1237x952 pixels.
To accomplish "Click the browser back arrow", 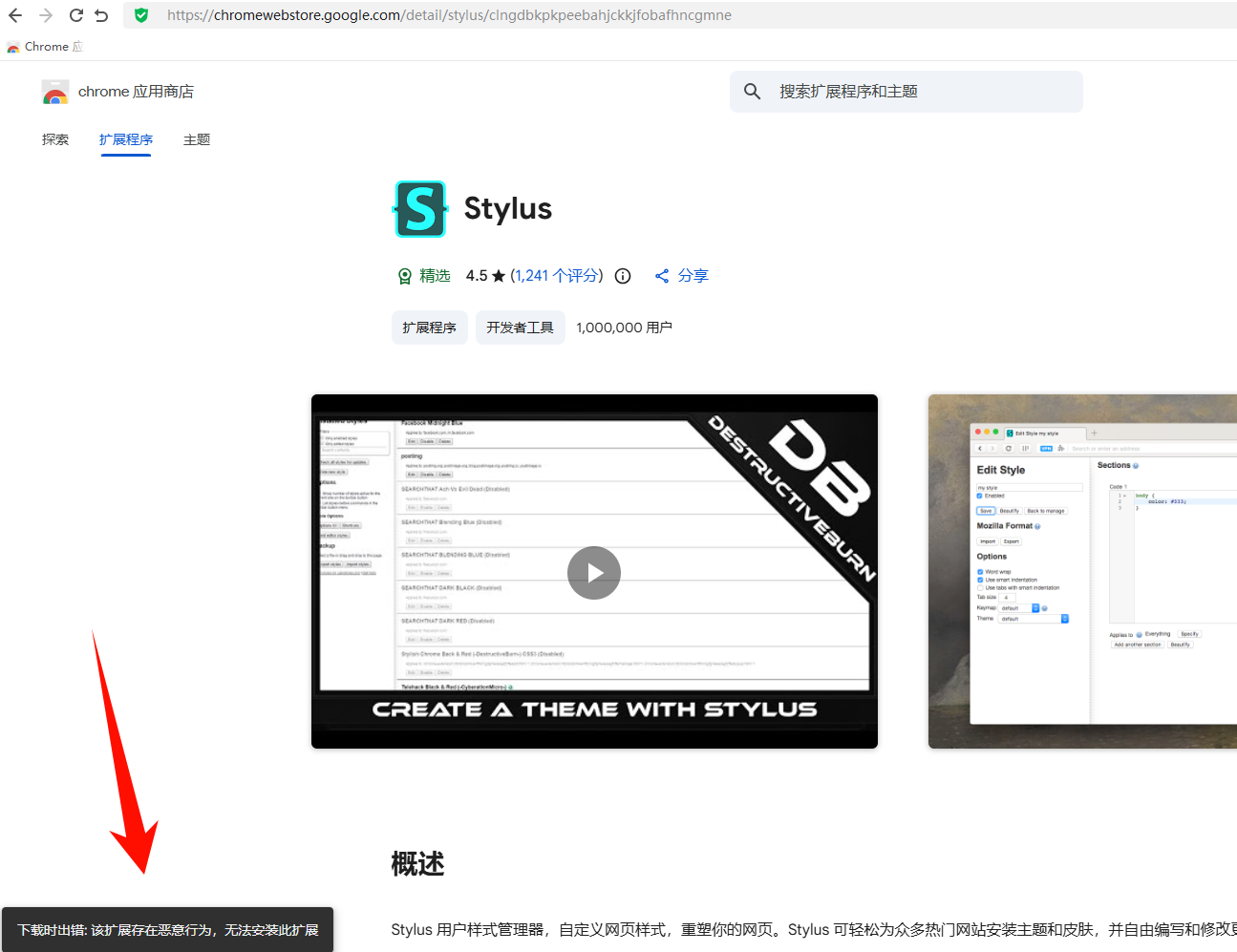I will pyautogui.click(x=15, y=15).
